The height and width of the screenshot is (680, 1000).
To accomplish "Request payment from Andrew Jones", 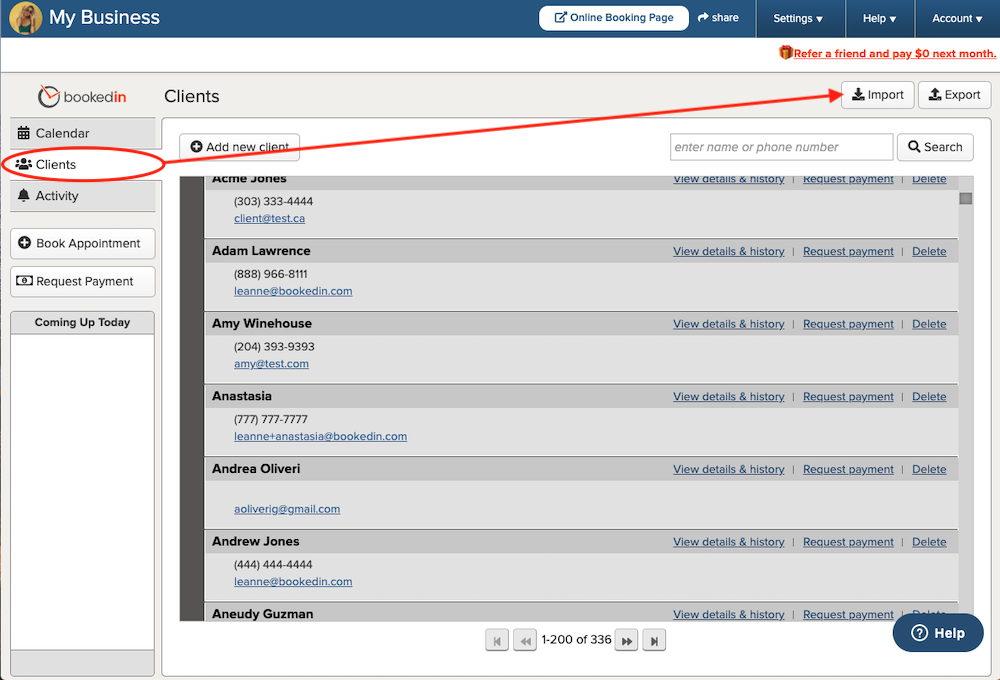I will point(848,542).
